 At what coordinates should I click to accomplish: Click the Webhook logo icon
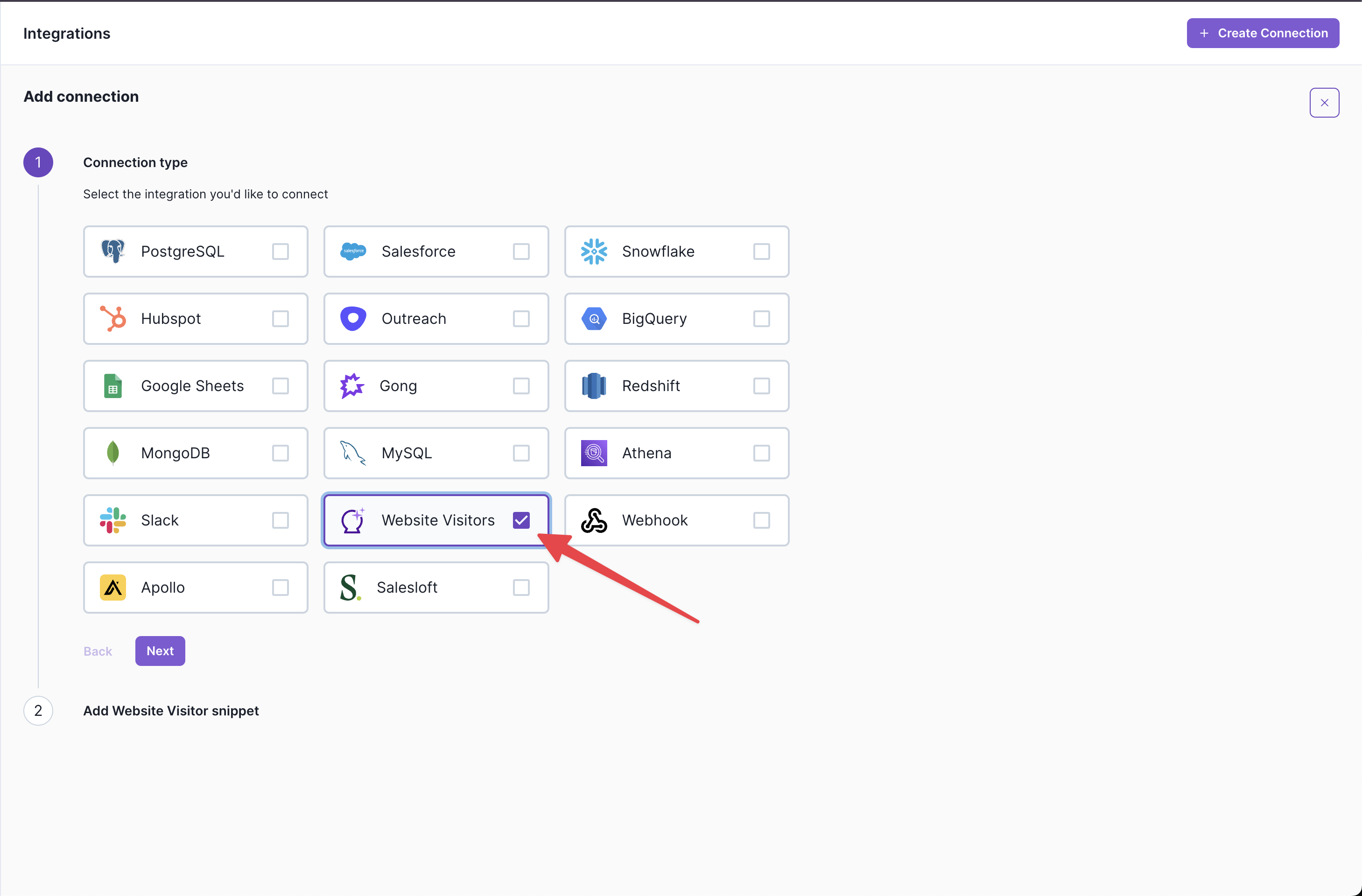593,520
